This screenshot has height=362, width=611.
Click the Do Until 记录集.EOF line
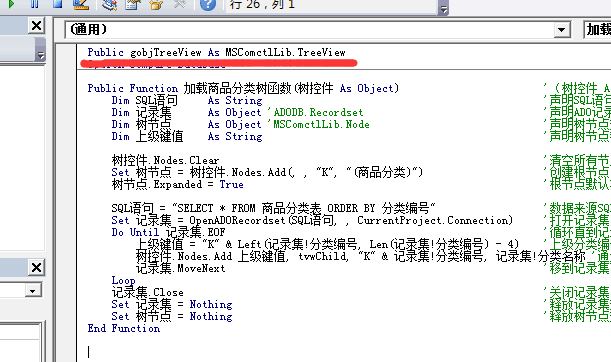pyautogui.click(x=168, y=233)
